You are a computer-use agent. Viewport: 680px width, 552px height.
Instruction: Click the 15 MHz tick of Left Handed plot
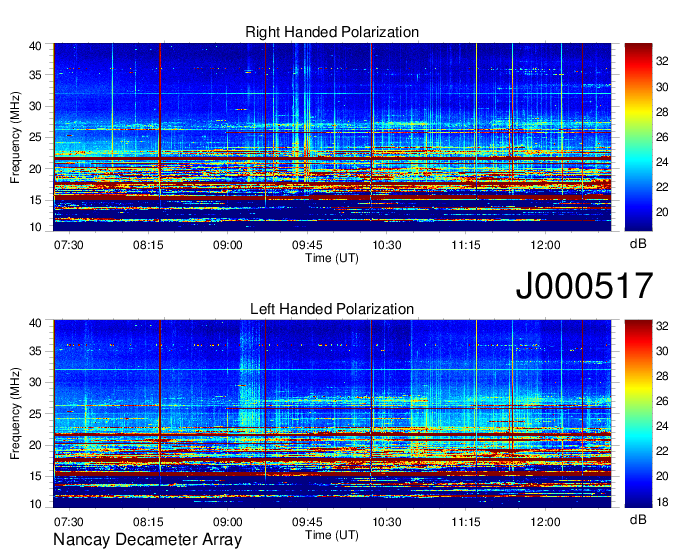point(36,476)
